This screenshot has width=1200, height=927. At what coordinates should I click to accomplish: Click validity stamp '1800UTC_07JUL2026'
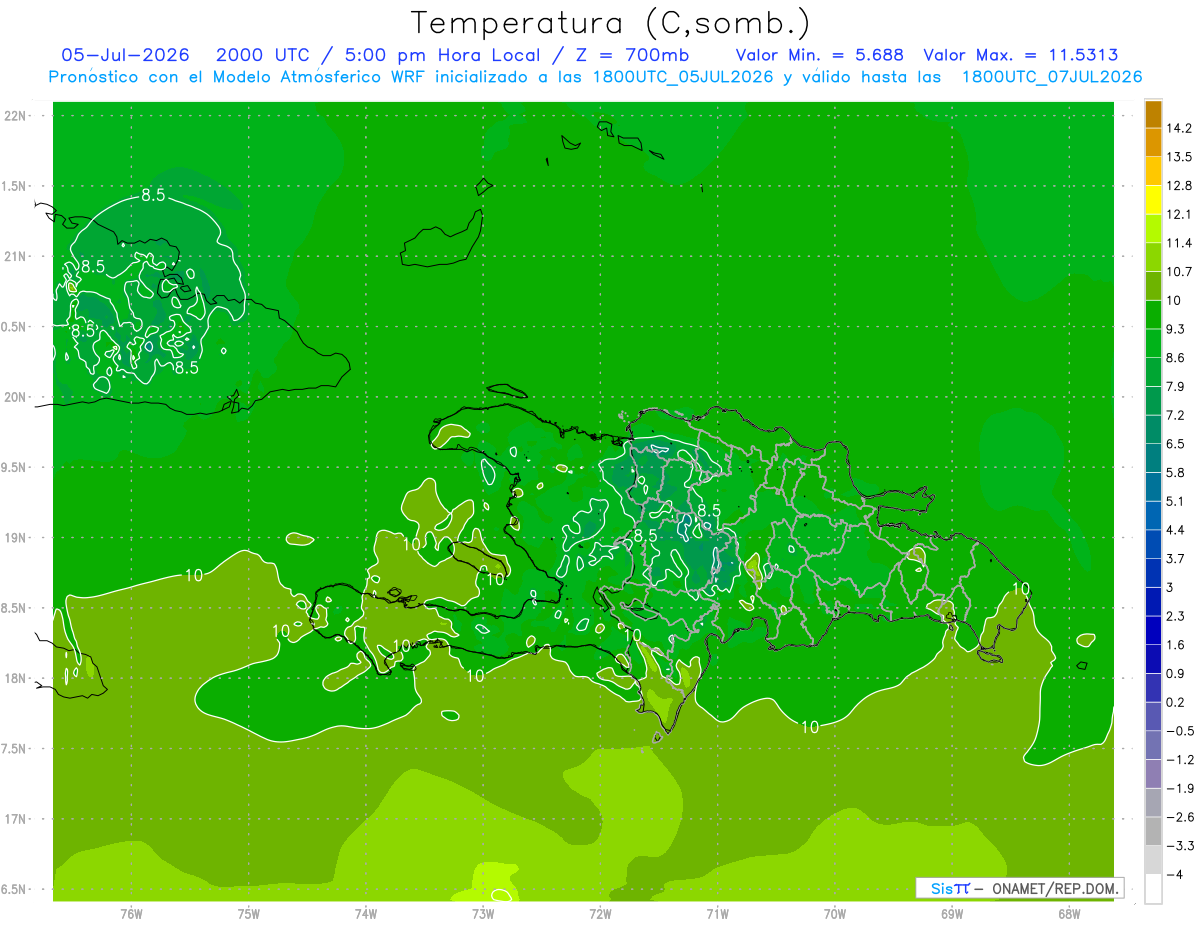1052,77
